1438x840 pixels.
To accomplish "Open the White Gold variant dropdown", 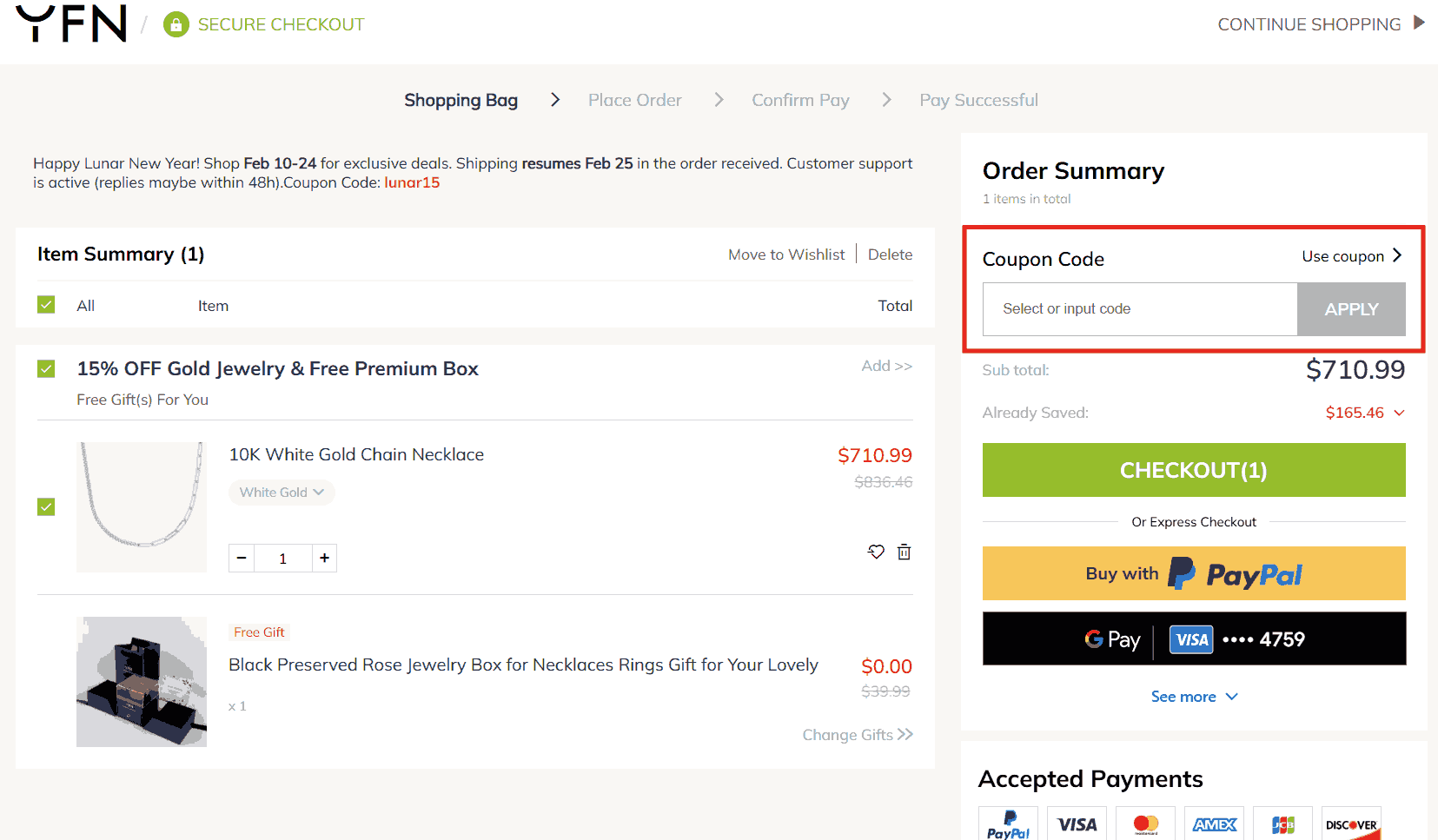I will click(282, 493).
